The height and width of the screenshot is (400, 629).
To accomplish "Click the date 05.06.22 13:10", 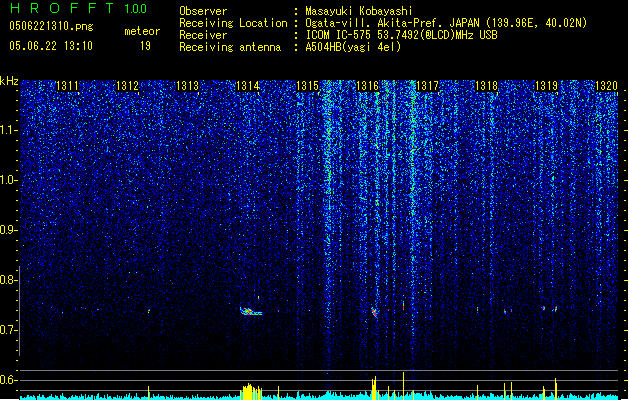I will (x=51, y=46).
